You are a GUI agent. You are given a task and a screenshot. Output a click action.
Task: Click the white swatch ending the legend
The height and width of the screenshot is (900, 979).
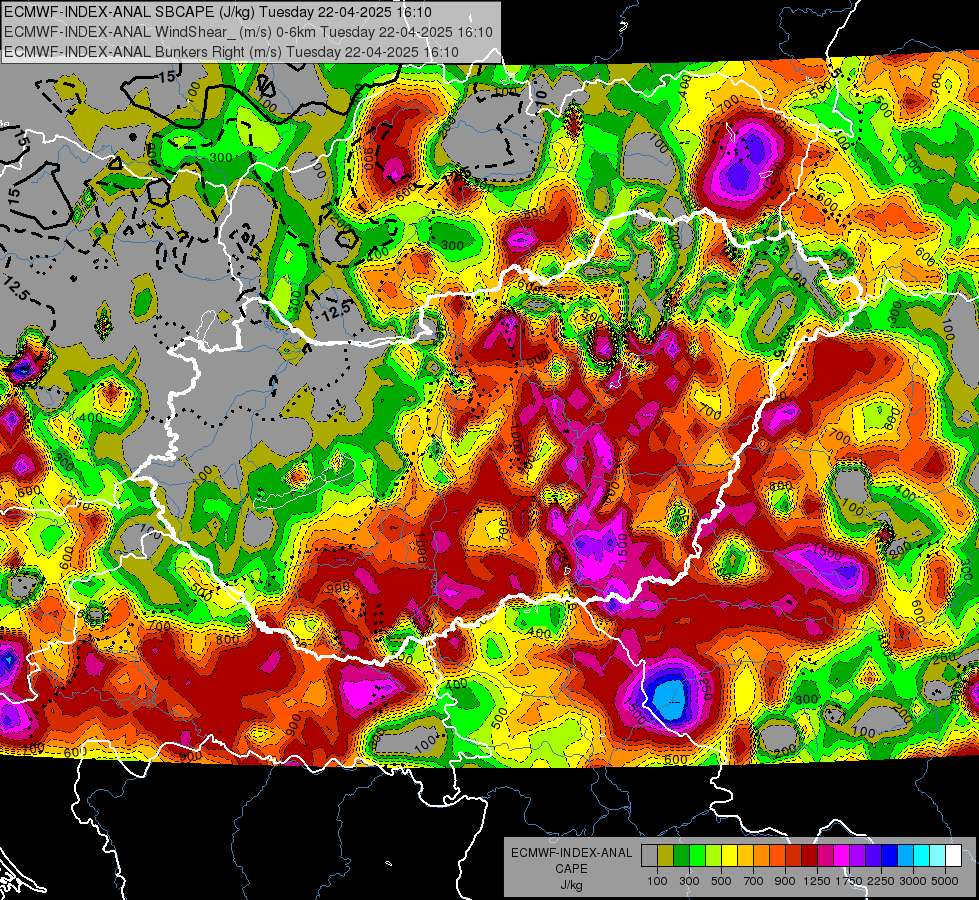point(953,856)
